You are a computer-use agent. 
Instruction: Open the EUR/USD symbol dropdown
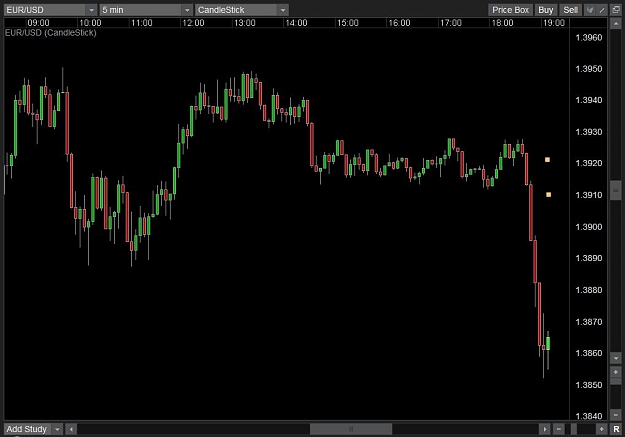[x=50, y=10]
